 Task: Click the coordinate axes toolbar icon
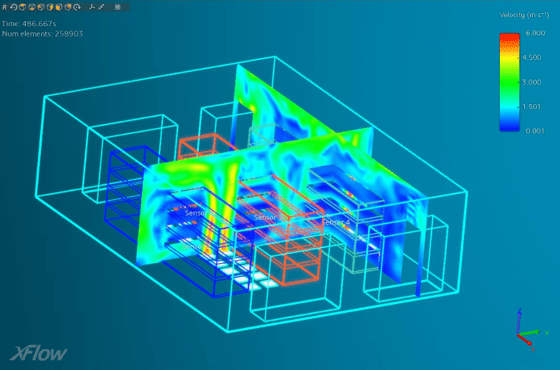(x=92, y=7)
